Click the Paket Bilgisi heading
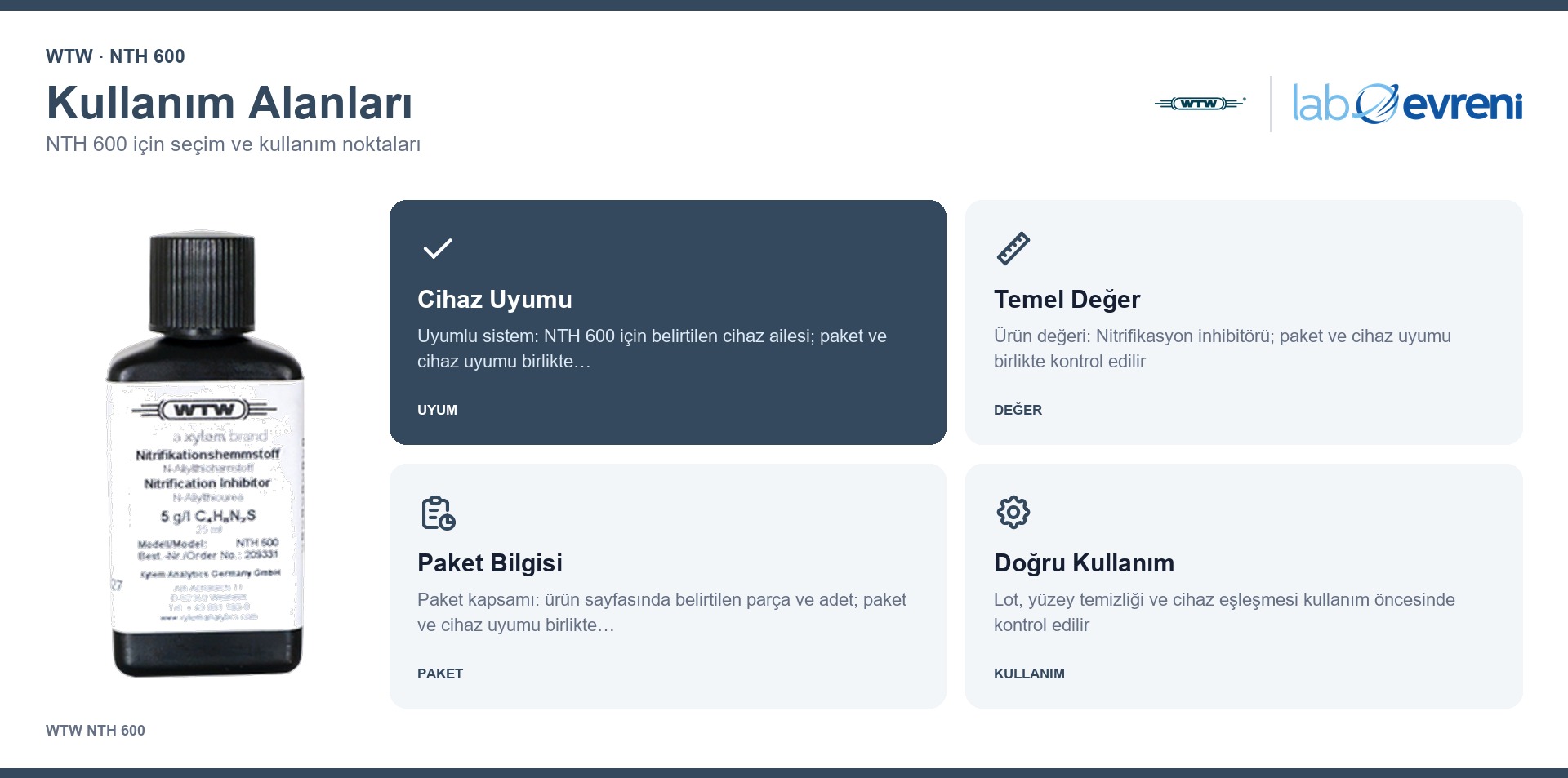The image size is (1568, 778). pyautogui.click(x=490, y=563)
